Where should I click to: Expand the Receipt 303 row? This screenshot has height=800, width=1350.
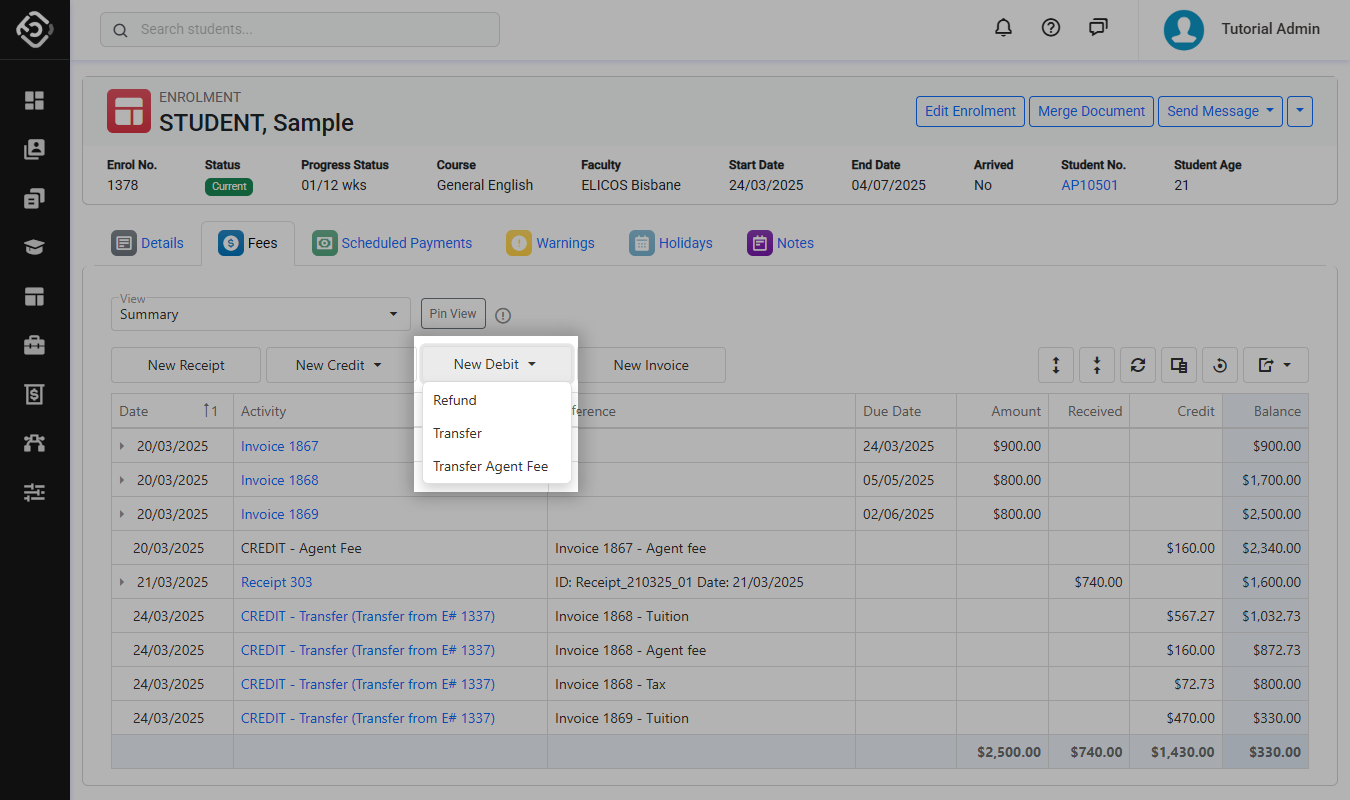123,582
